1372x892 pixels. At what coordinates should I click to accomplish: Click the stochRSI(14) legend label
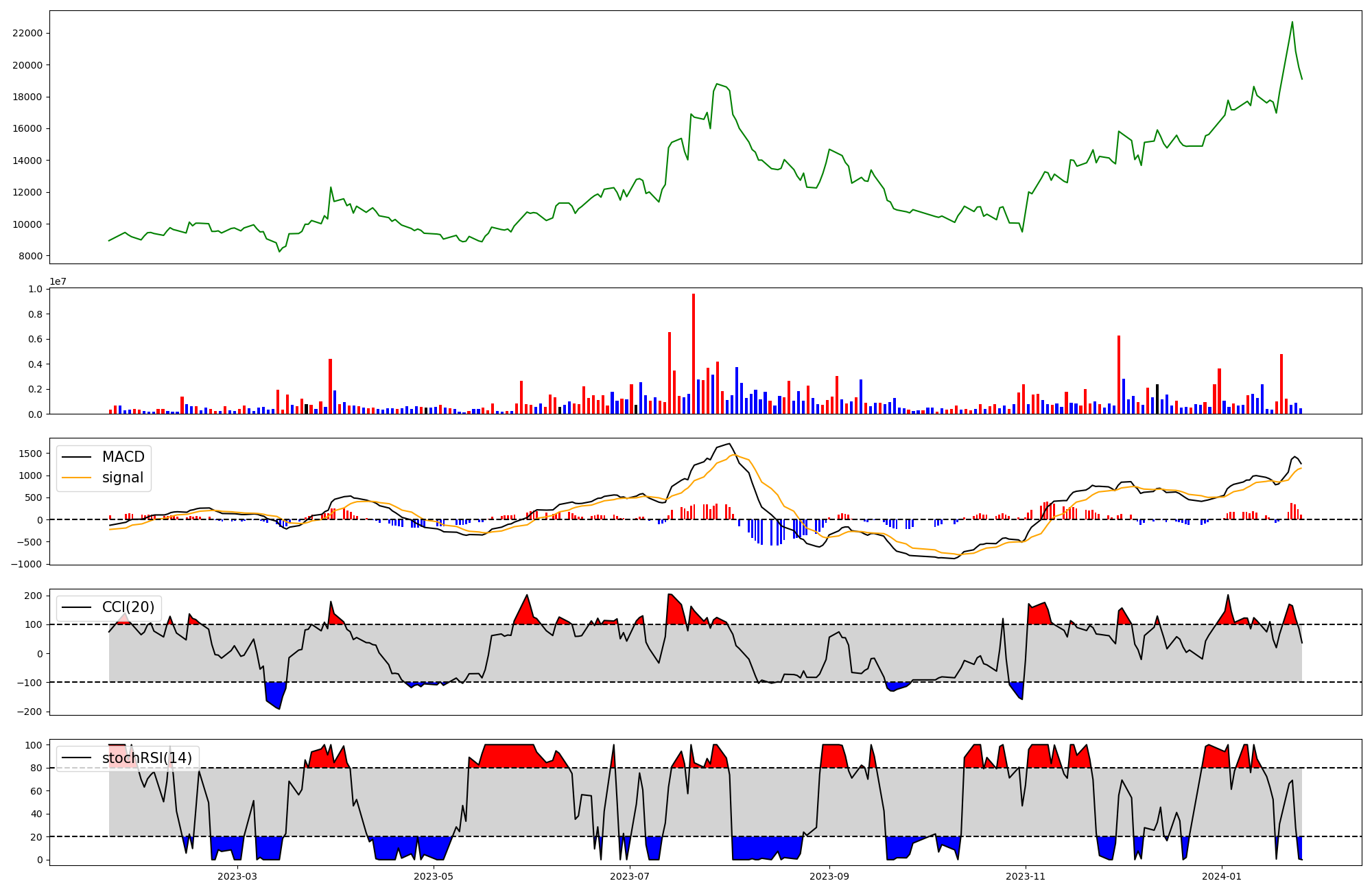click(x=147, y=758)
